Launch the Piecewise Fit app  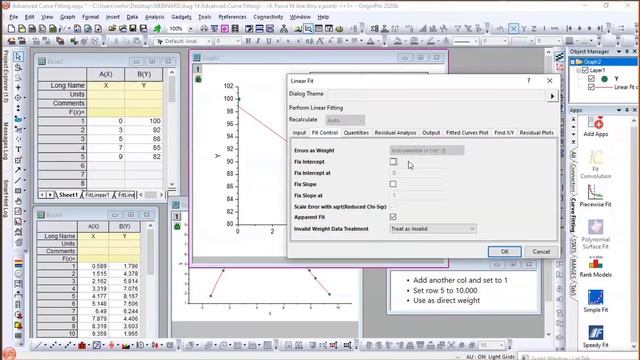[596, 196]
